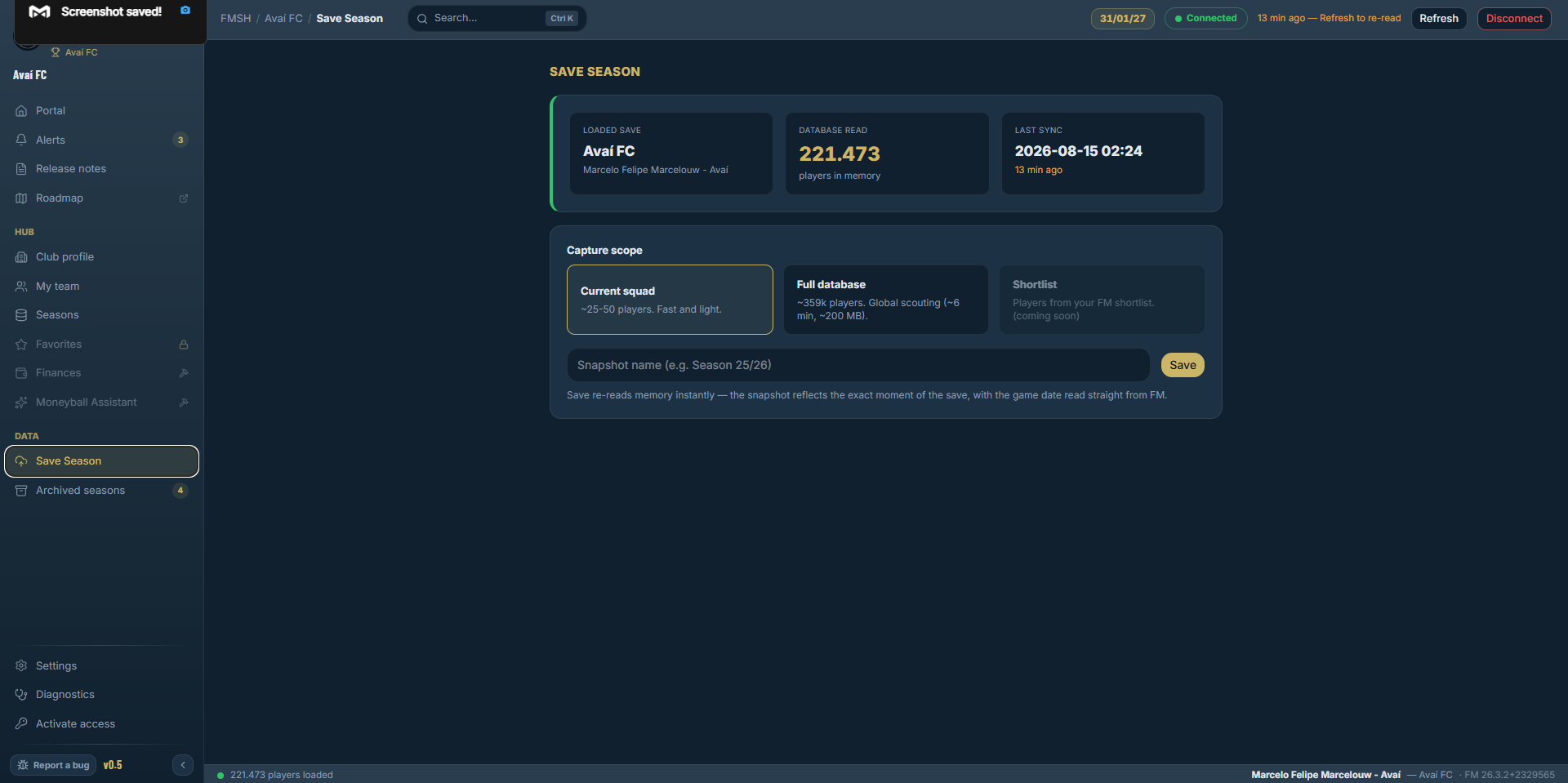Click the '13 min ago — Refresh to re-read' notice

1329,19
